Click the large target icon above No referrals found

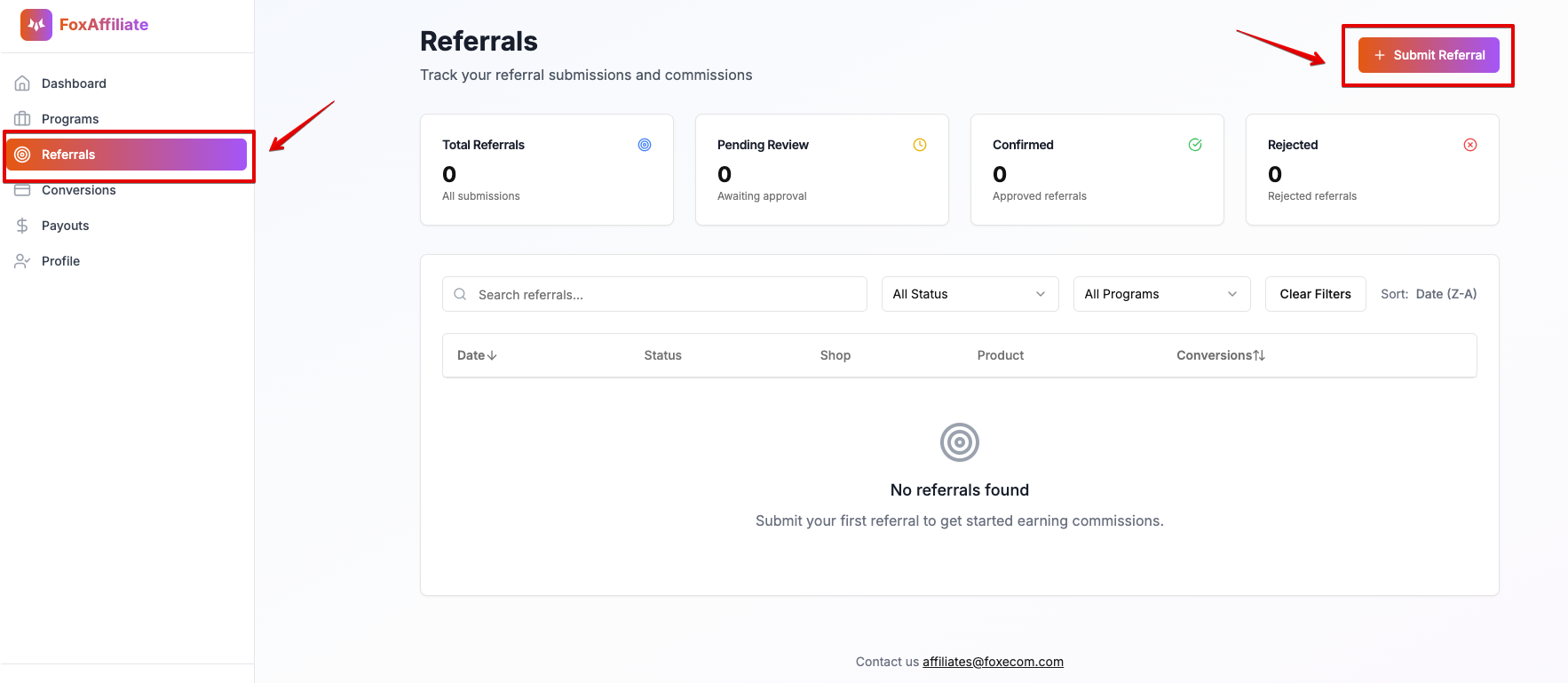click(960, 442)
